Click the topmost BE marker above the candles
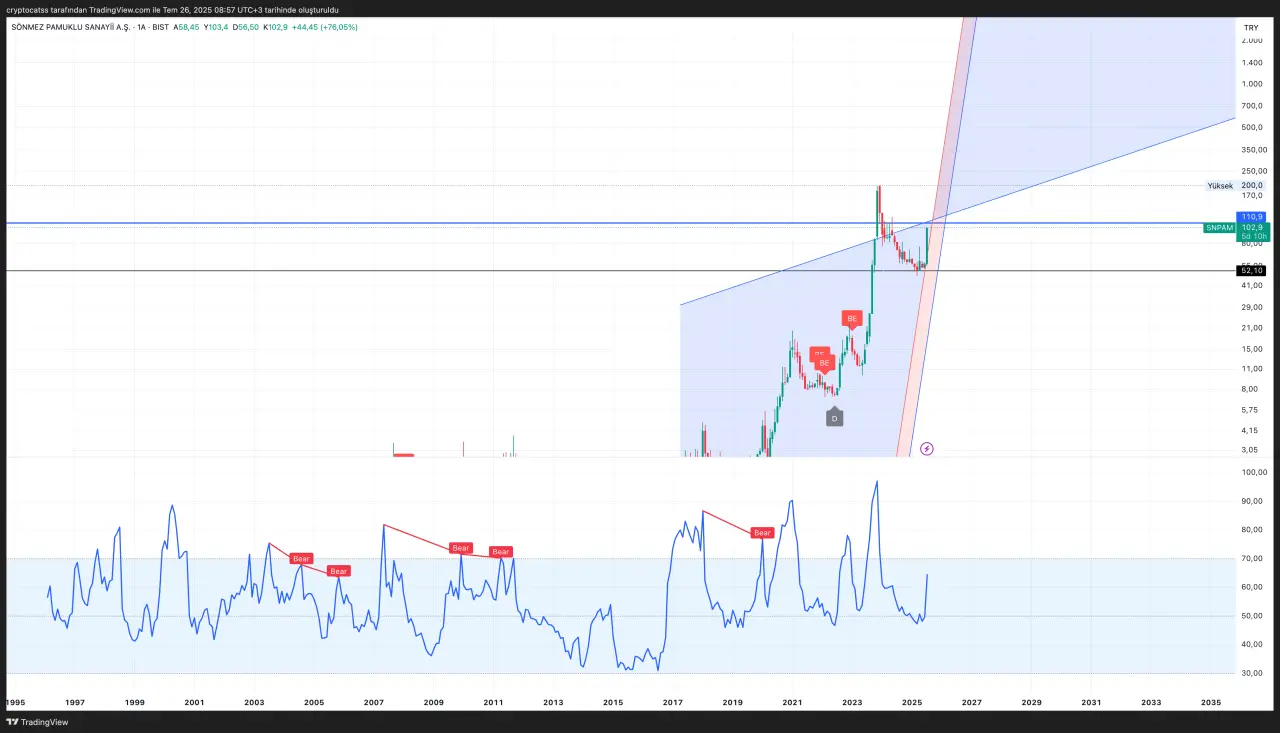Image resolution: width=1280 pixels, height=733 pixels. (x=852, y=319)
